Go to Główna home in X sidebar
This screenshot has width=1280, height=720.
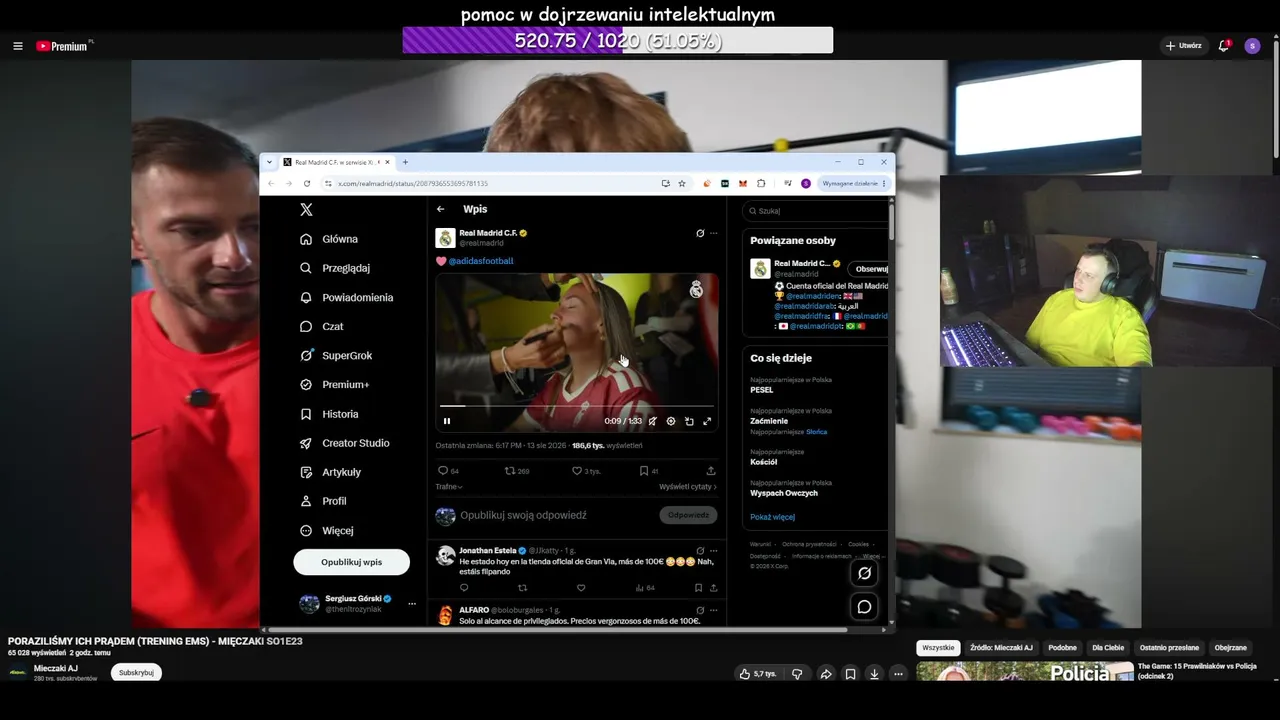point(329,239)
